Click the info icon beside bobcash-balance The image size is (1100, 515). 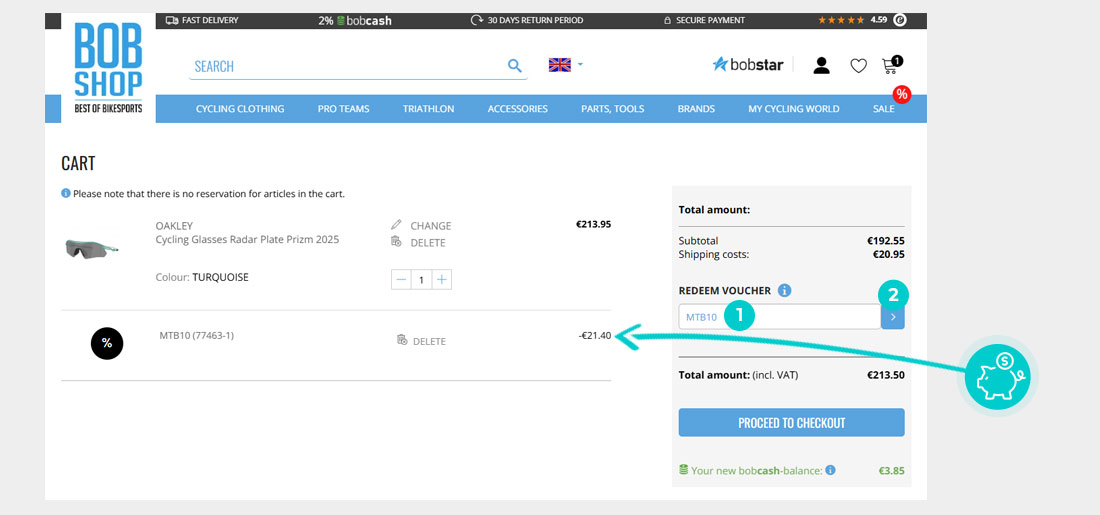tap(830, 470)
